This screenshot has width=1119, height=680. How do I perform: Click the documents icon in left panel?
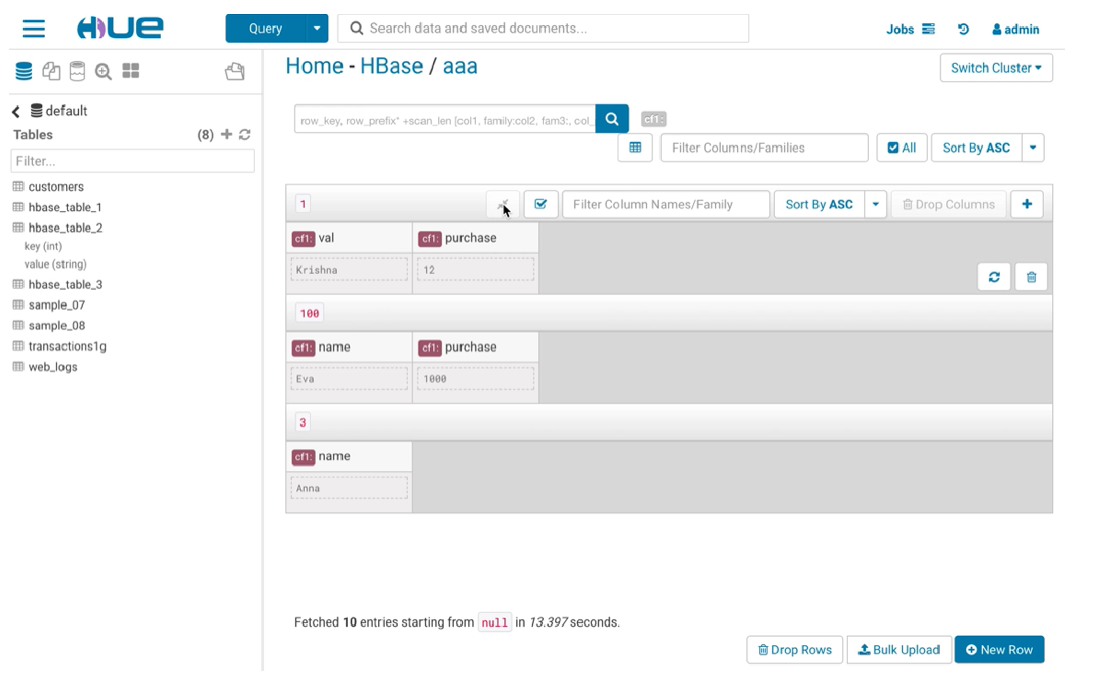point(51,71)
